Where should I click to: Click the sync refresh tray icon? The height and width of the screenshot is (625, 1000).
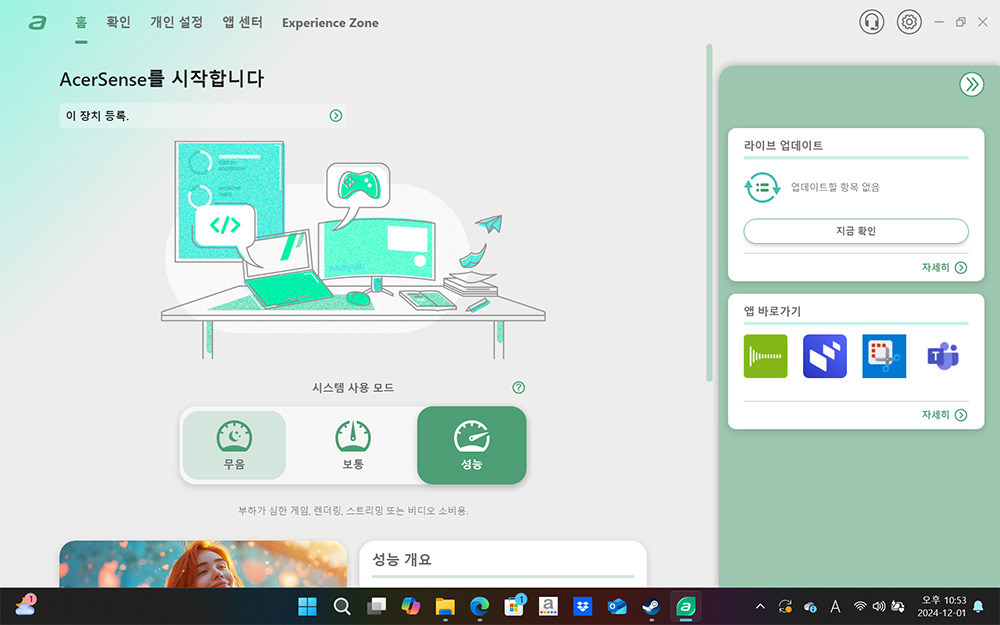[x=786, y=607]
